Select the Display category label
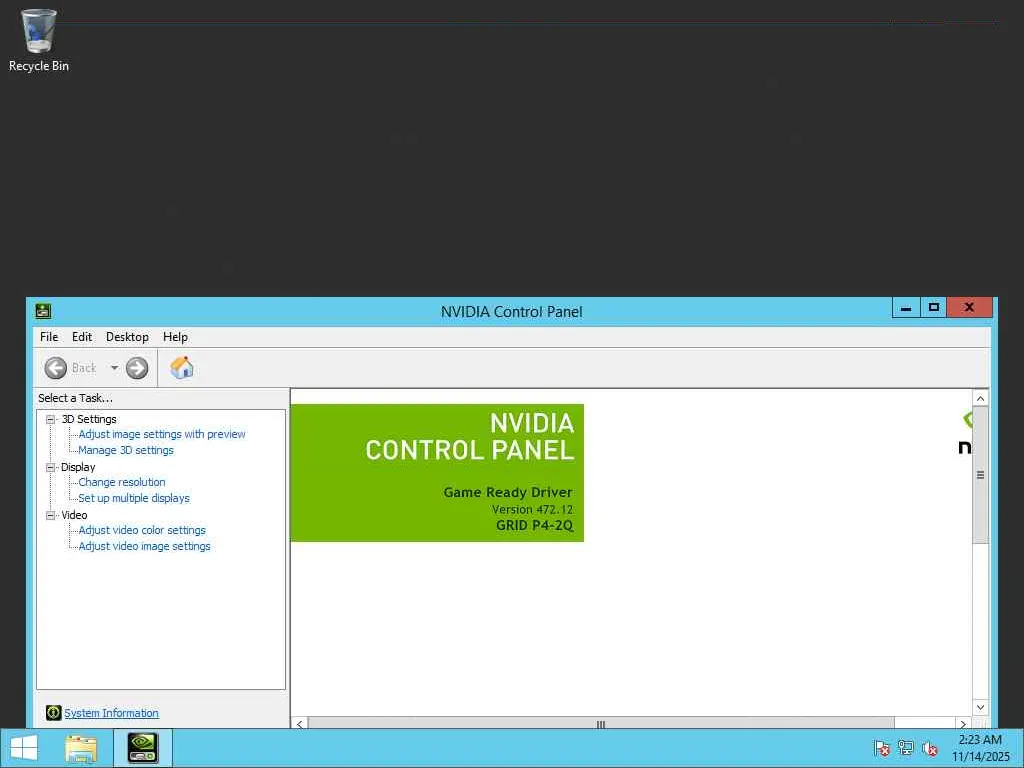Image resolution: width=1024 pixels, height=768 pixels. coord(78,467)
